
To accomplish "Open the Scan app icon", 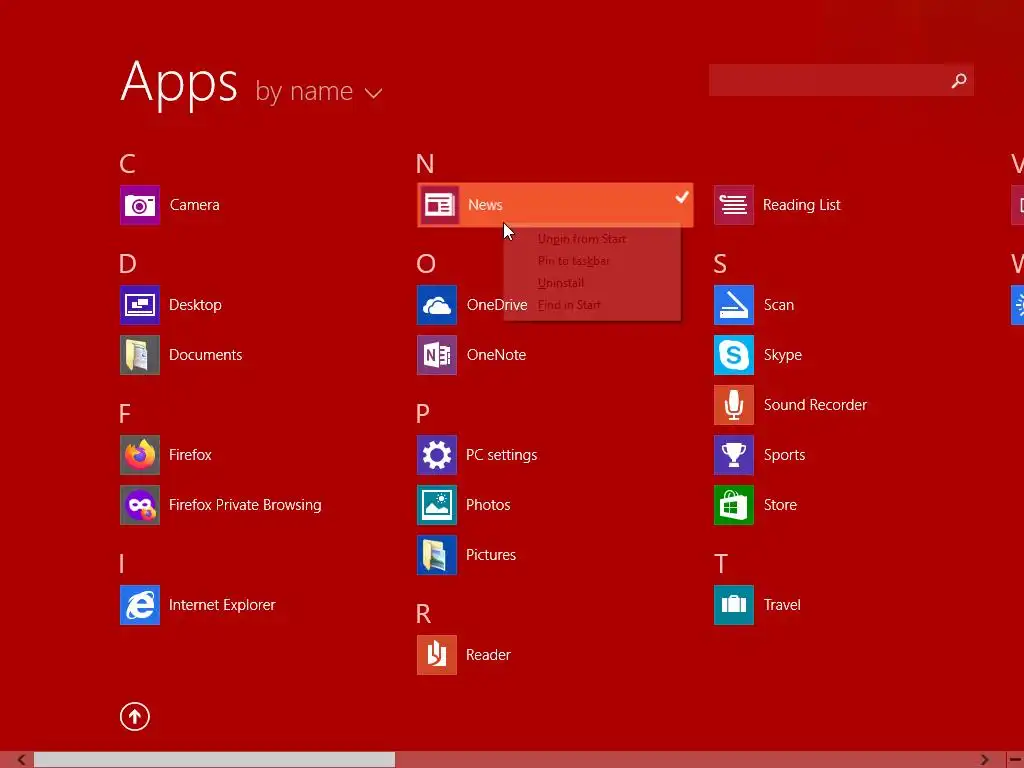I will pos(734,305).
